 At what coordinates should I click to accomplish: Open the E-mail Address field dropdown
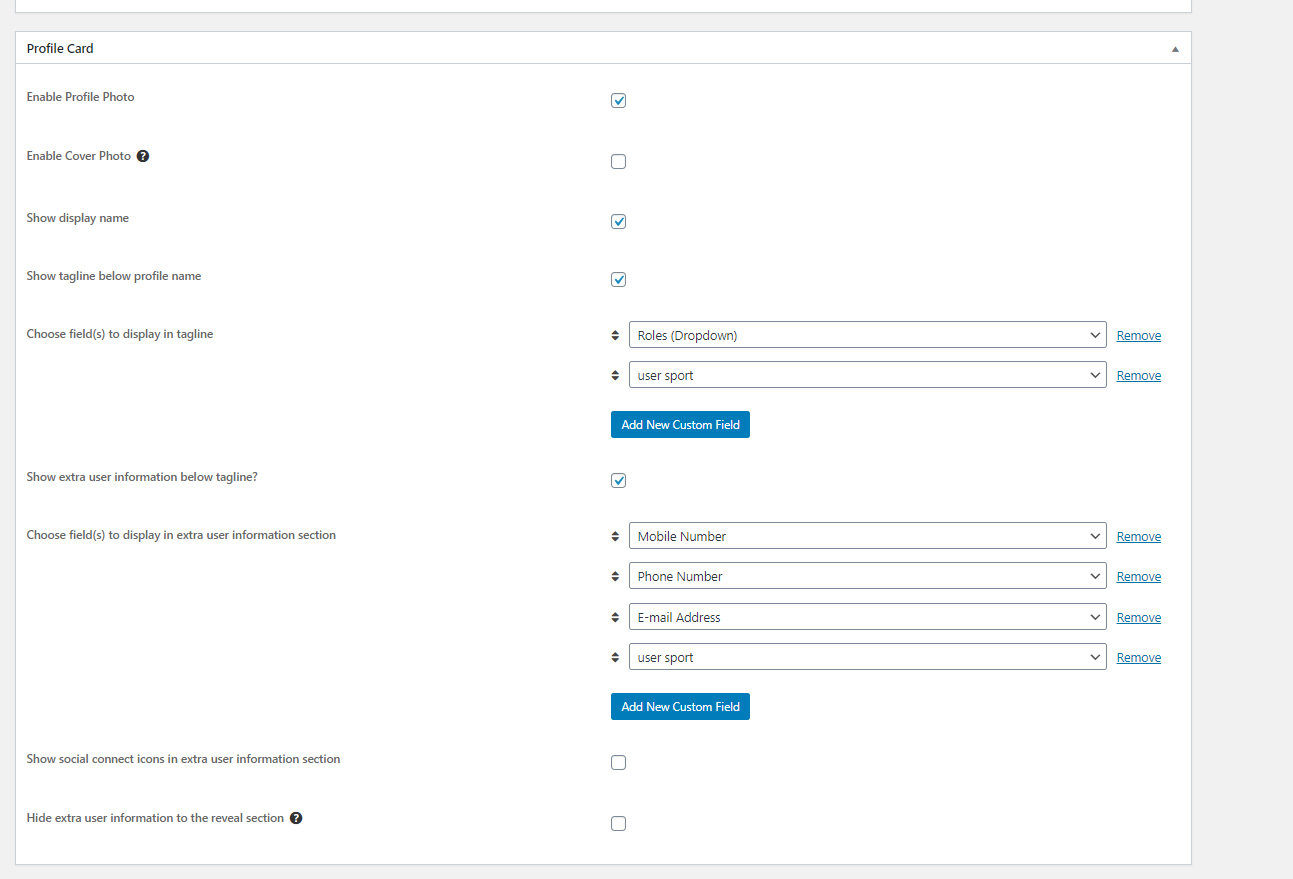point(867,618)
